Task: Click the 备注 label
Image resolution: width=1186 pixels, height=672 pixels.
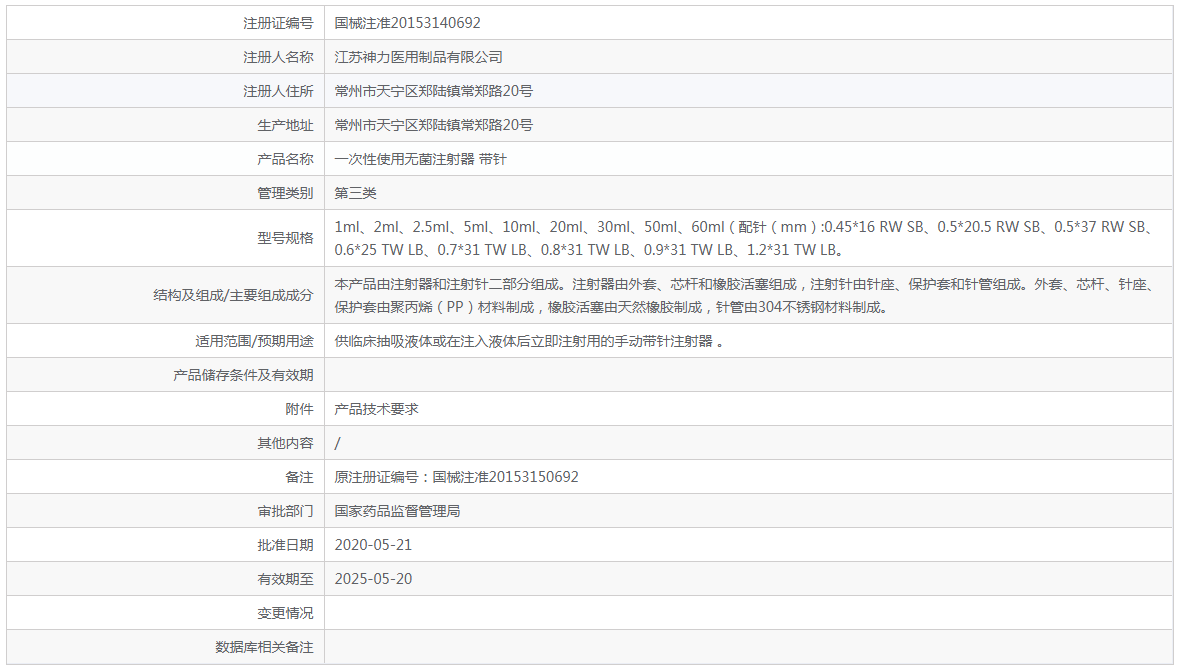Action: coord(299,478)
